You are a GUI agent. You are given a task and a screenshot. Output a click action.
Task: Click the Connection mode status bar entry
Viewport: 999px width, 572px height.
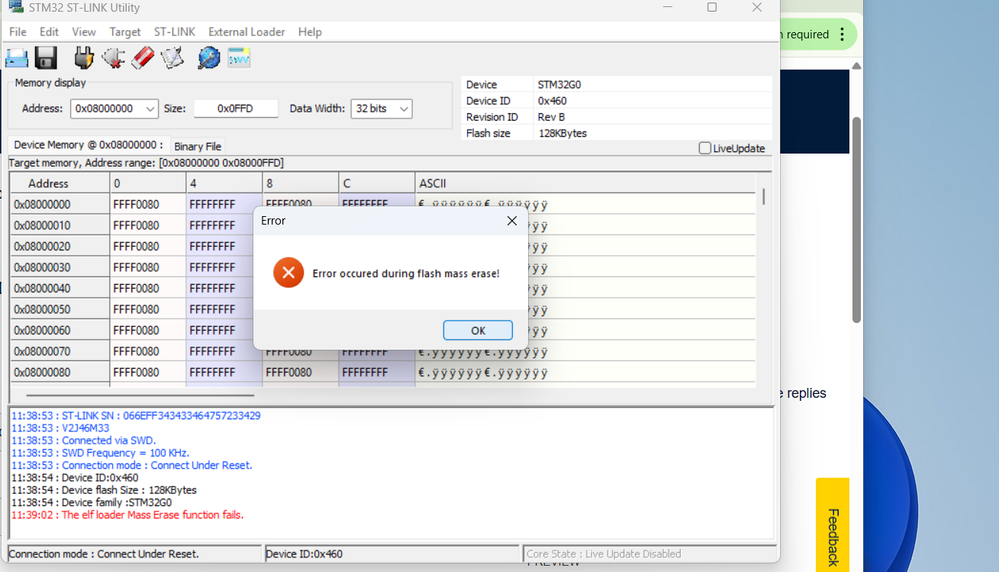134,554
